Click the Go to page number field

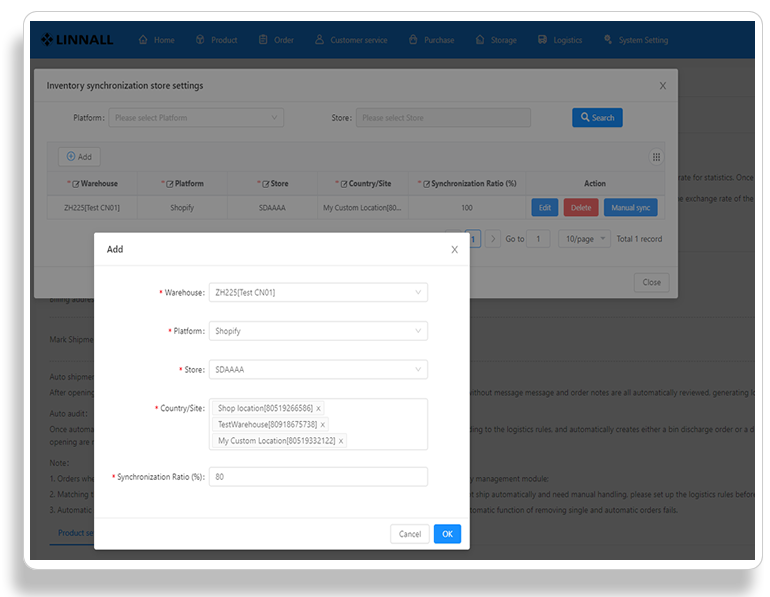pyautogui.click(x=538, y=239)
